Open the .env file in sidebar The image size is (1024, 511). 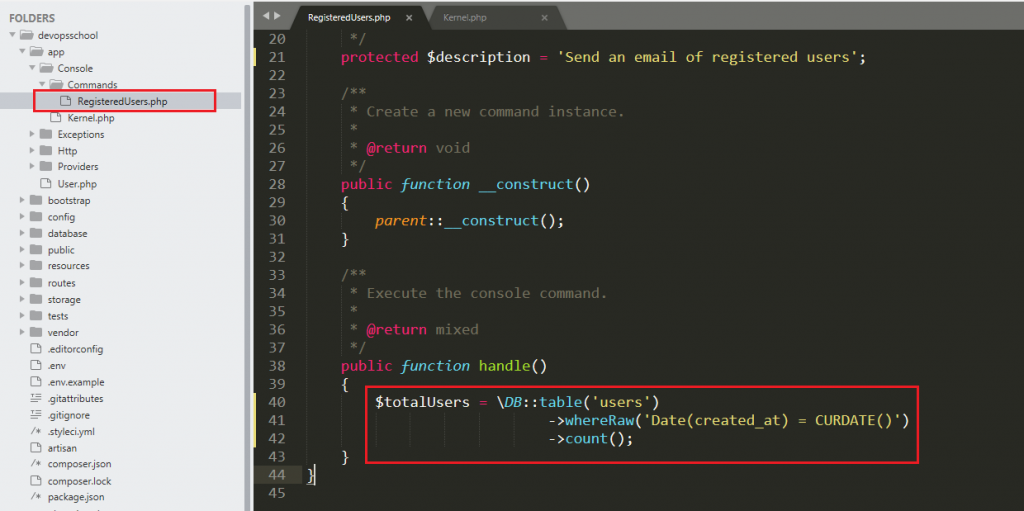pos(56,366)
